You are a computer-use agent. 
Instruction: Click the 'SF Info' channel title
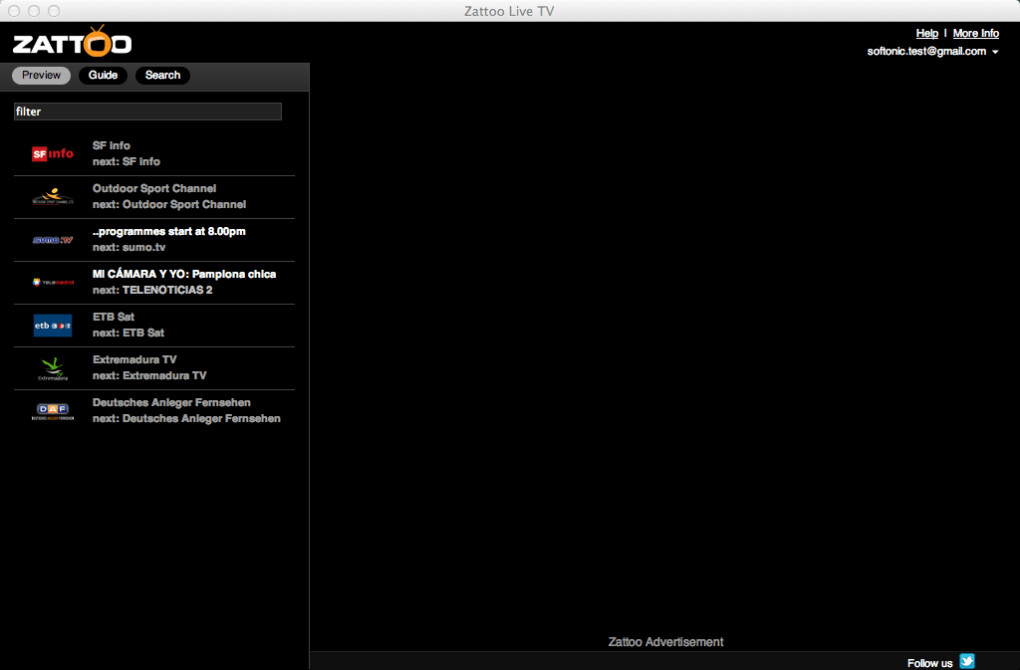click(x=111, y=146)
